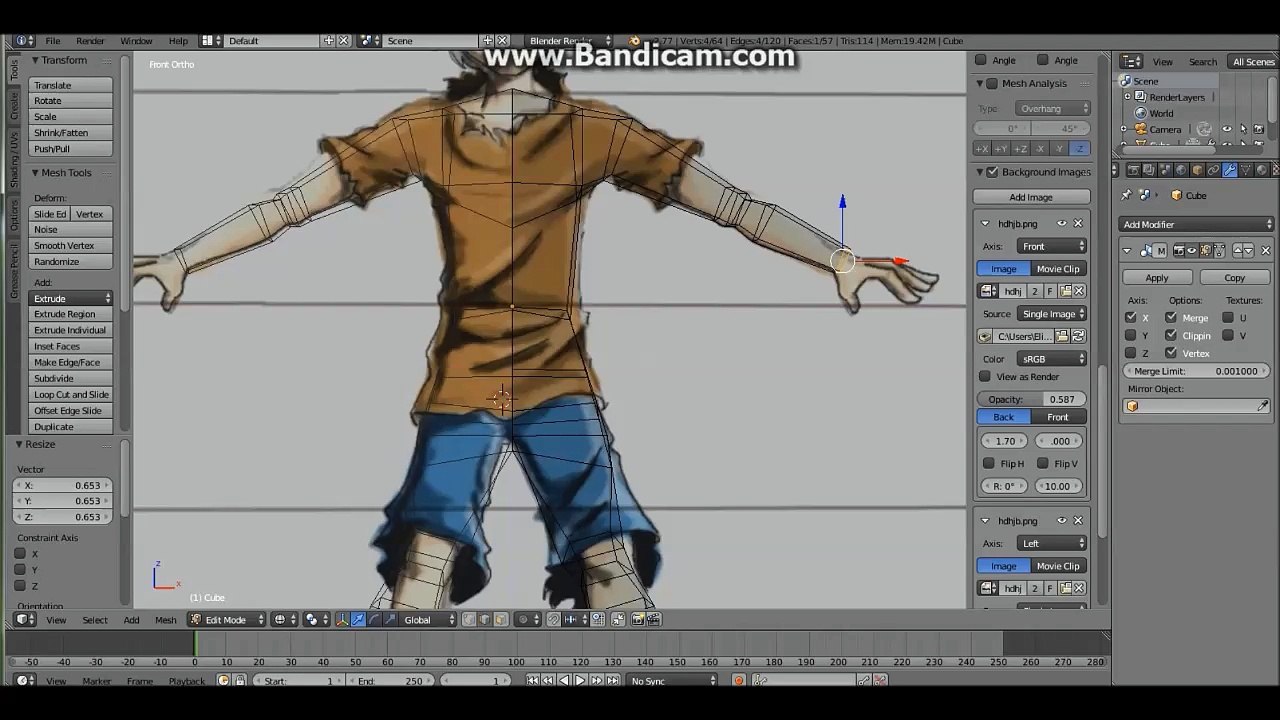Screen dimensions: 1280x720
Task: Click the record keyframe button
Action: [x=739, y=681]
